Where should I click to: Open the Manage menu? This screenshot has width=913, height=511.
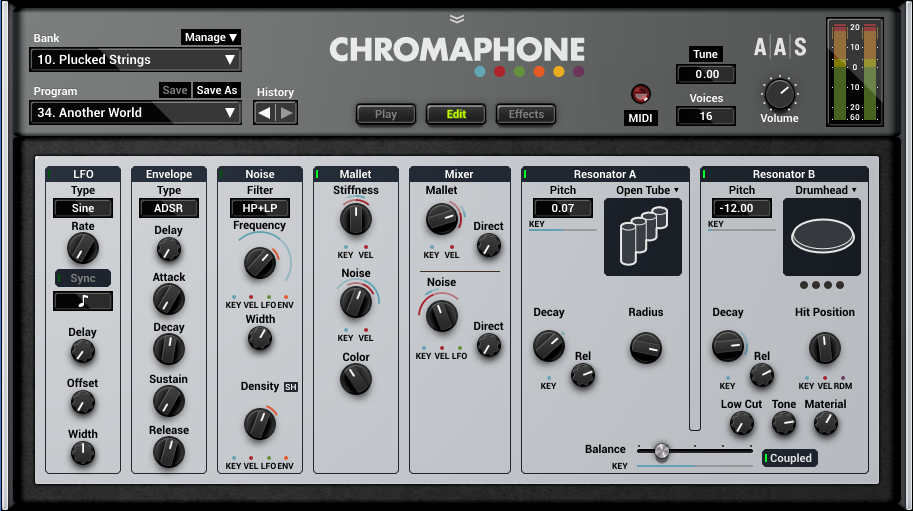210,37
